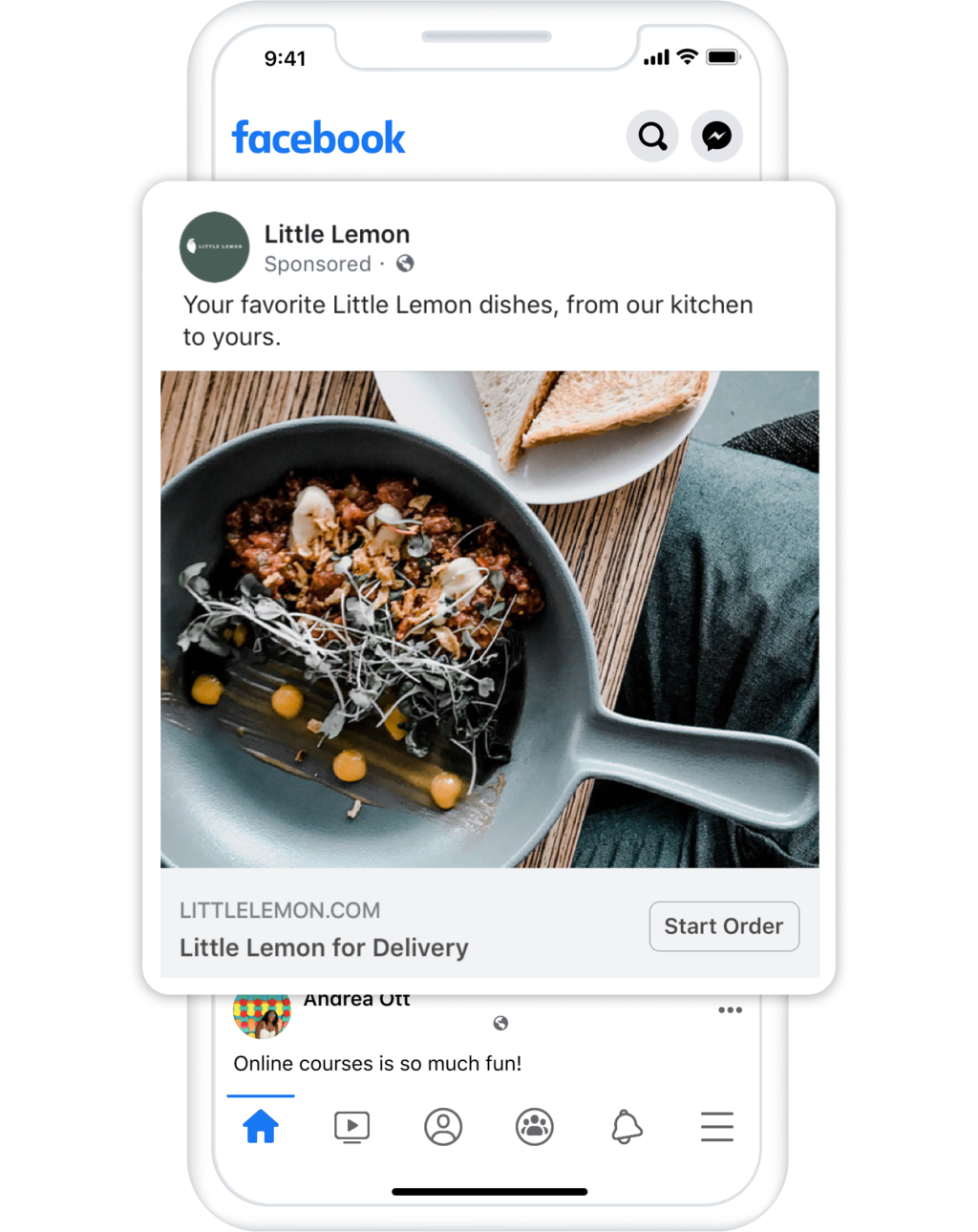Click the globe icon on Andrea Ott post
Viewport: 978px width, 1232px height.
(x=500, y=1023)
